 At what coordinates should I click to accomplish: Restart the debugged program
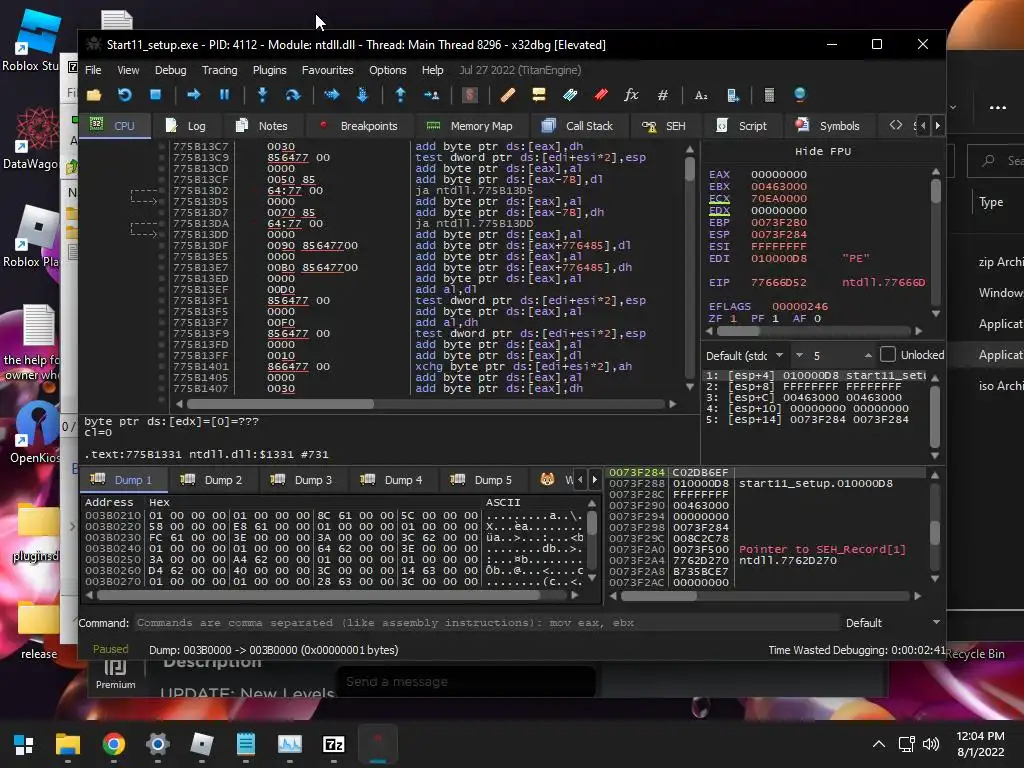point(125,95)
